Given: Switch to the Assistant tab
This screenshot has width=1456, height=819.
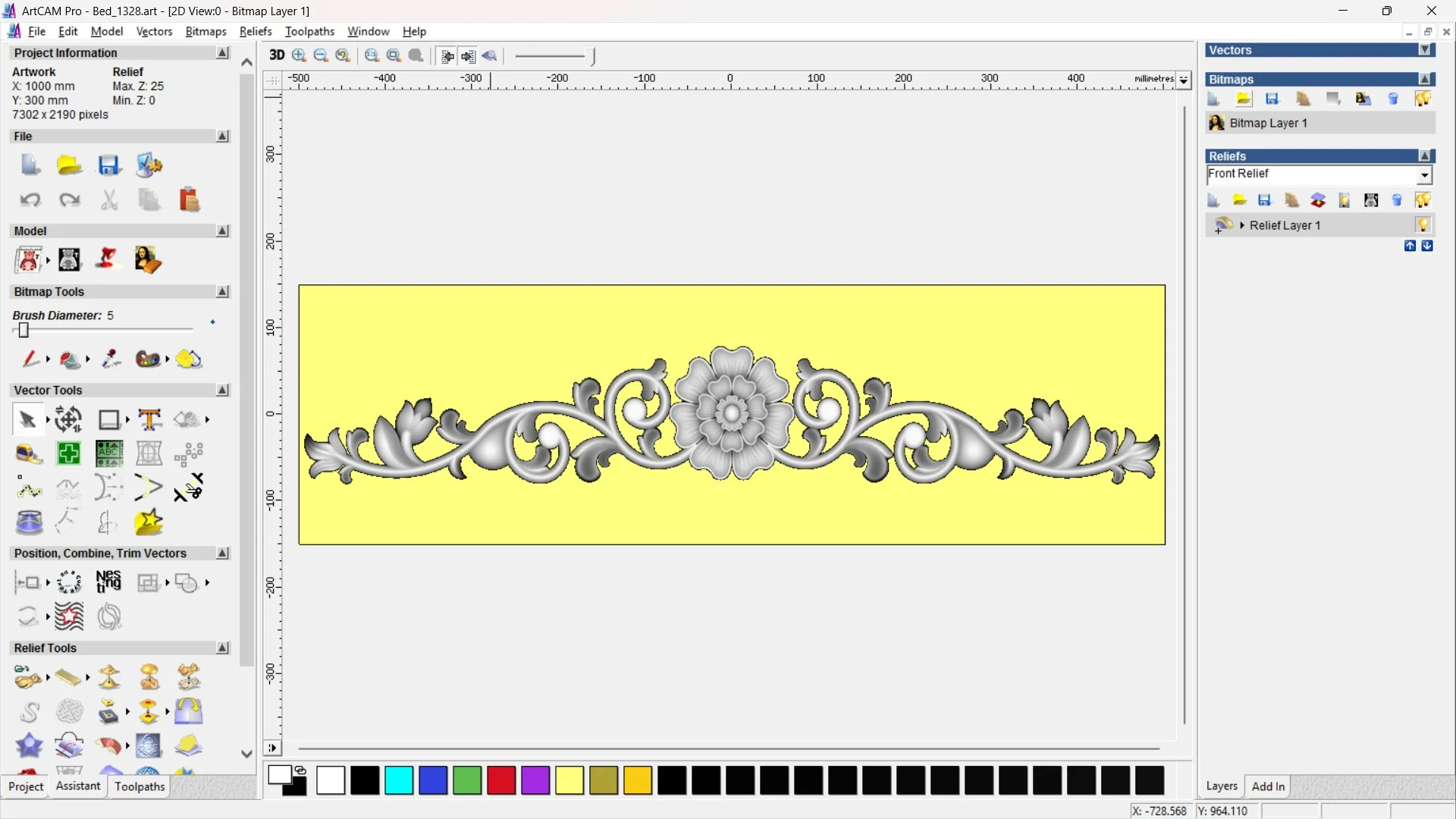Looking at the screenshot, I should click(77, 786).
